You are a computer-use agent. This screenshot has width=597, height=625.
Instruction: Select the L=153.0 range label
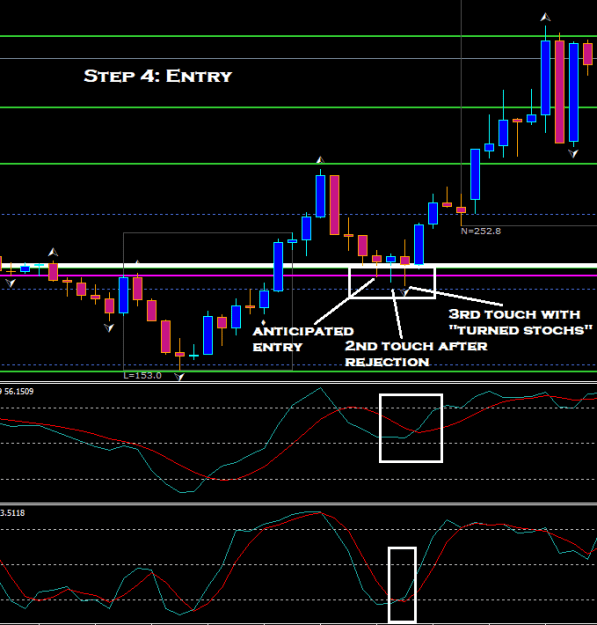tap(142, 375)
